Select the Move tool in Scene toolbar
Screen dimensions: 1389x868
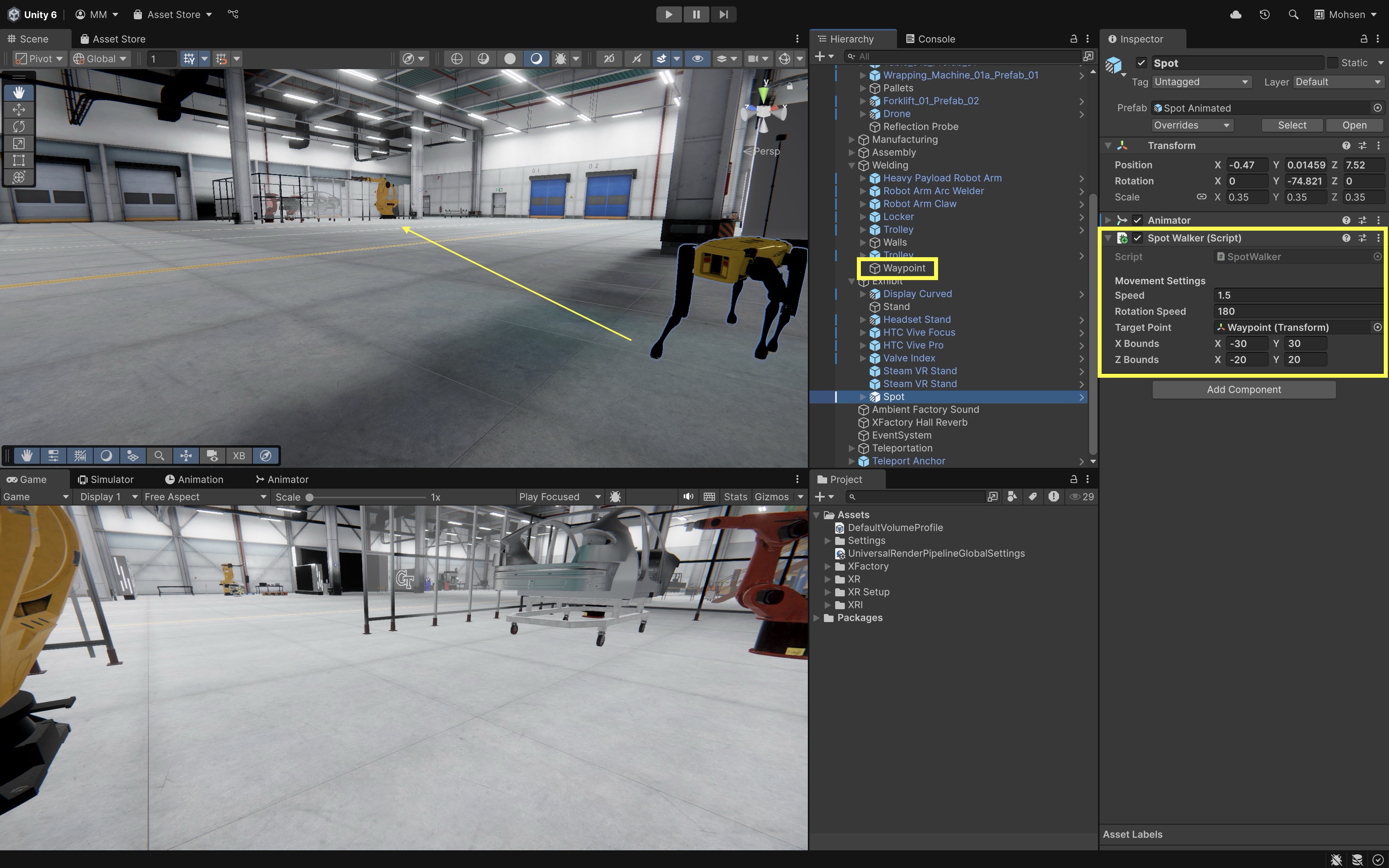(x=18, y=109)
